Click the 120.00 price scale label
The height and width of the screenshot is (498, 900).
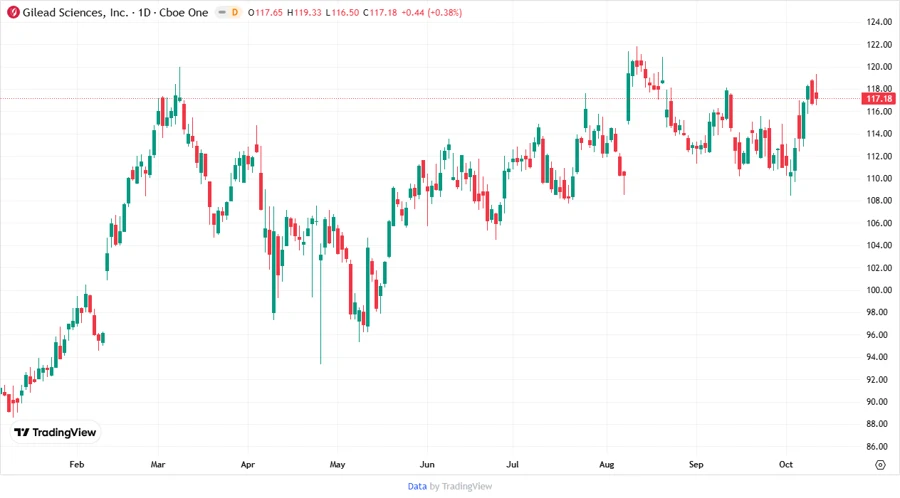[879, 67]
